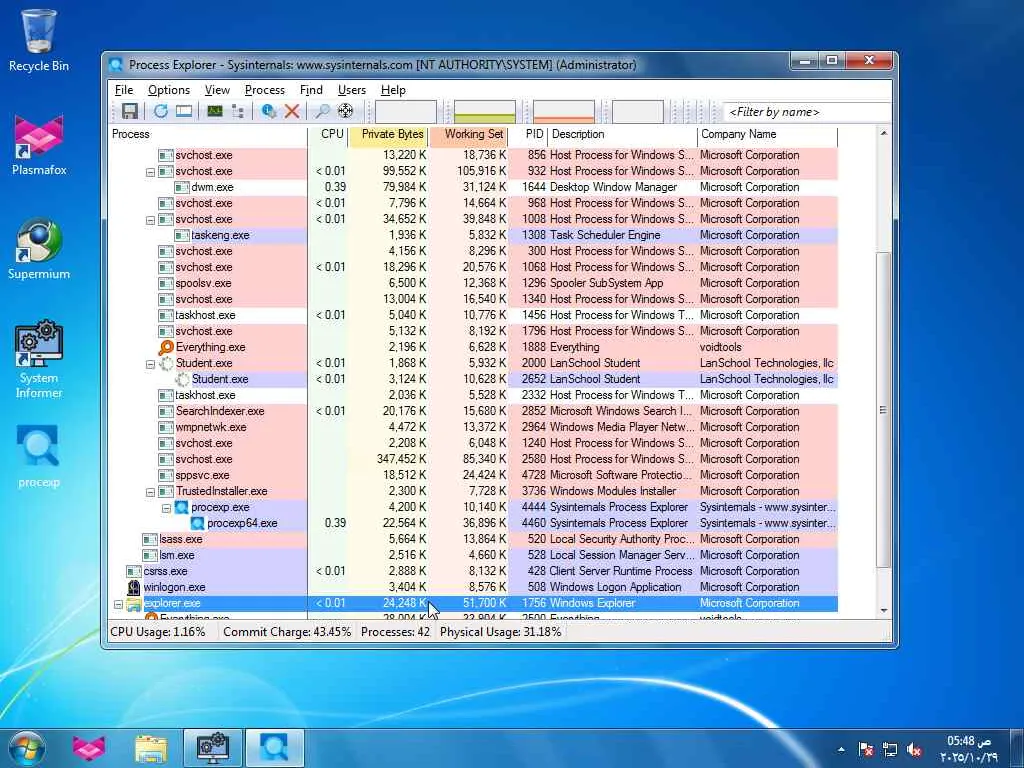1024x768 pixels.
Task: Open Windows Explorer folder in taskbar
Action: (x=151, y=748)
